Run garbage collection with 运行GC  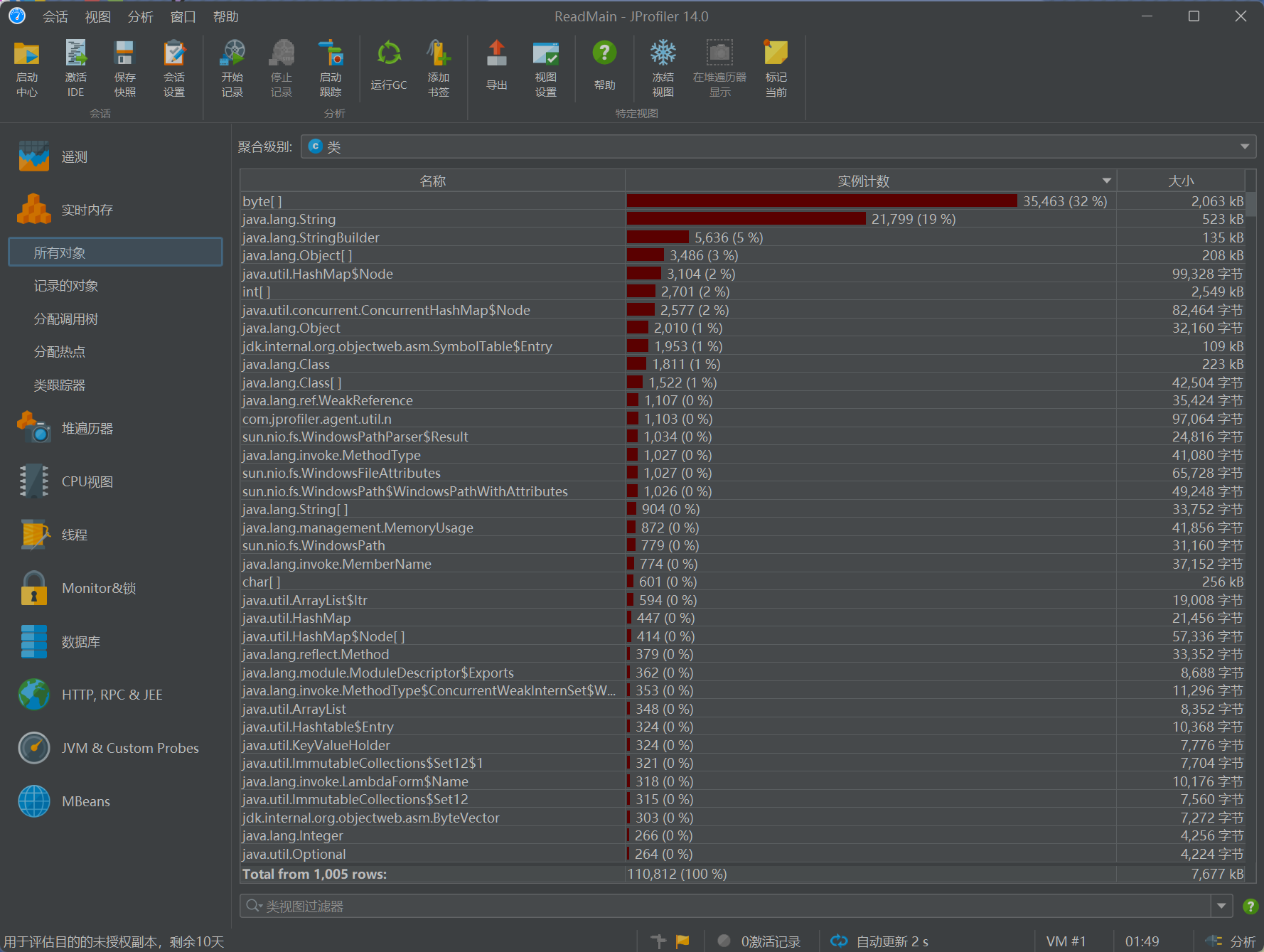pos(389,65)
